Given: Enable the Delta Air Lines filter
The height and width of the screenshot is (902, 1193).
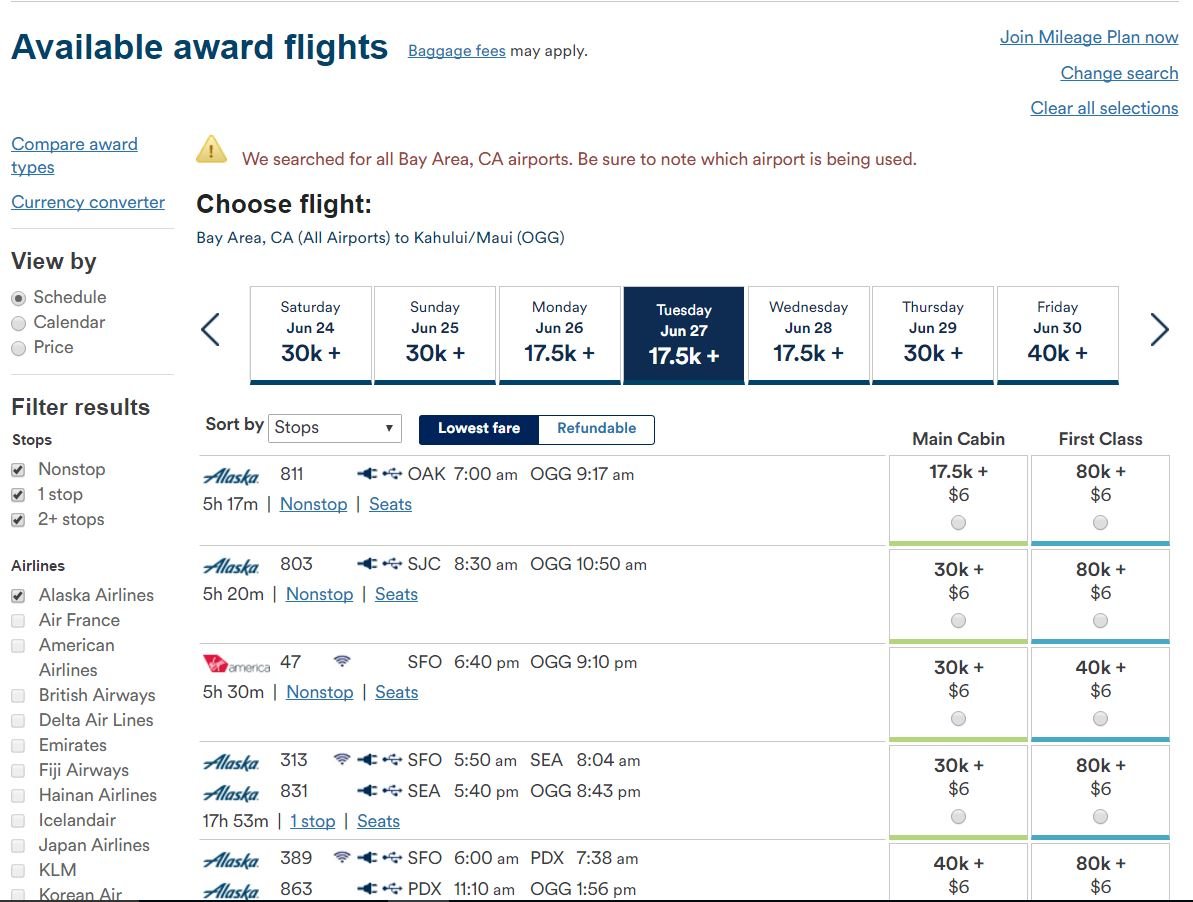Looking at the screenshot, I should pyautogui.click(x=18, y=721).
